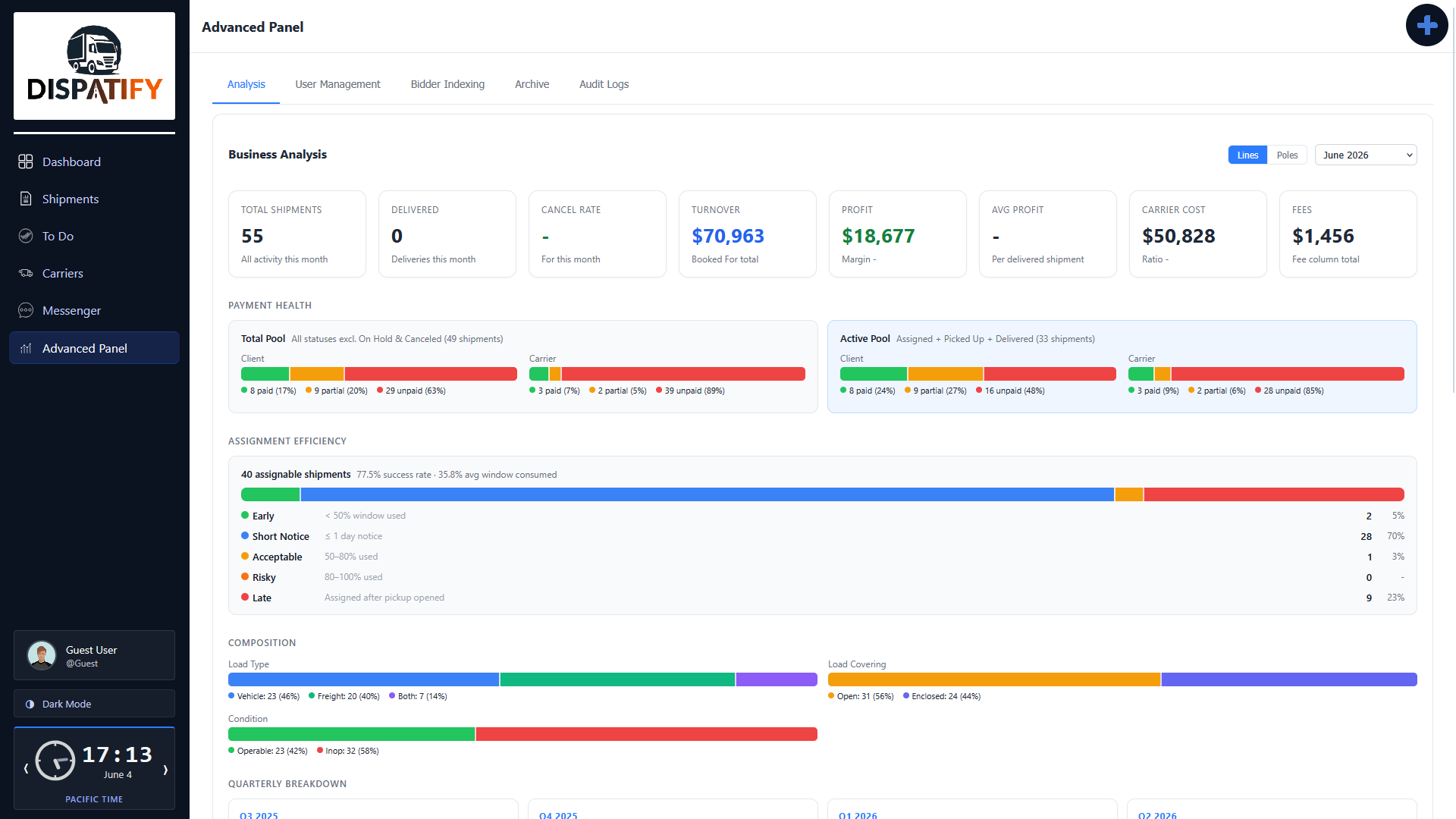Click the Fees card showing $1,456
Screen dimensions: 1456x819
point(1348,234)
